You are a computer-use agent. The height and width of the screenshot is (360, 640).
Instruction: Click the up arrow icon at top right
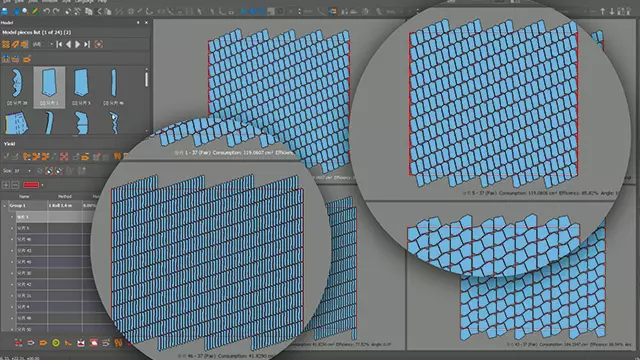click(x=602, y=11)
